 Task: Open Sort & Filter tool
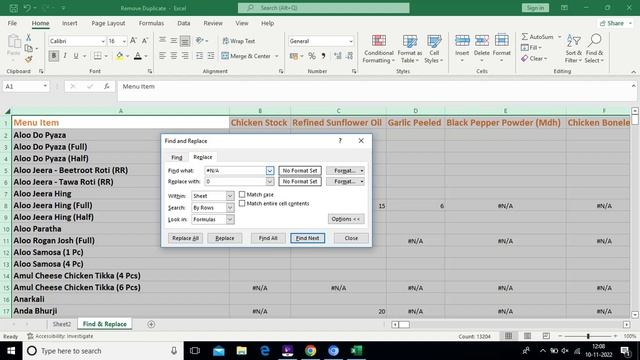(573, 49)
